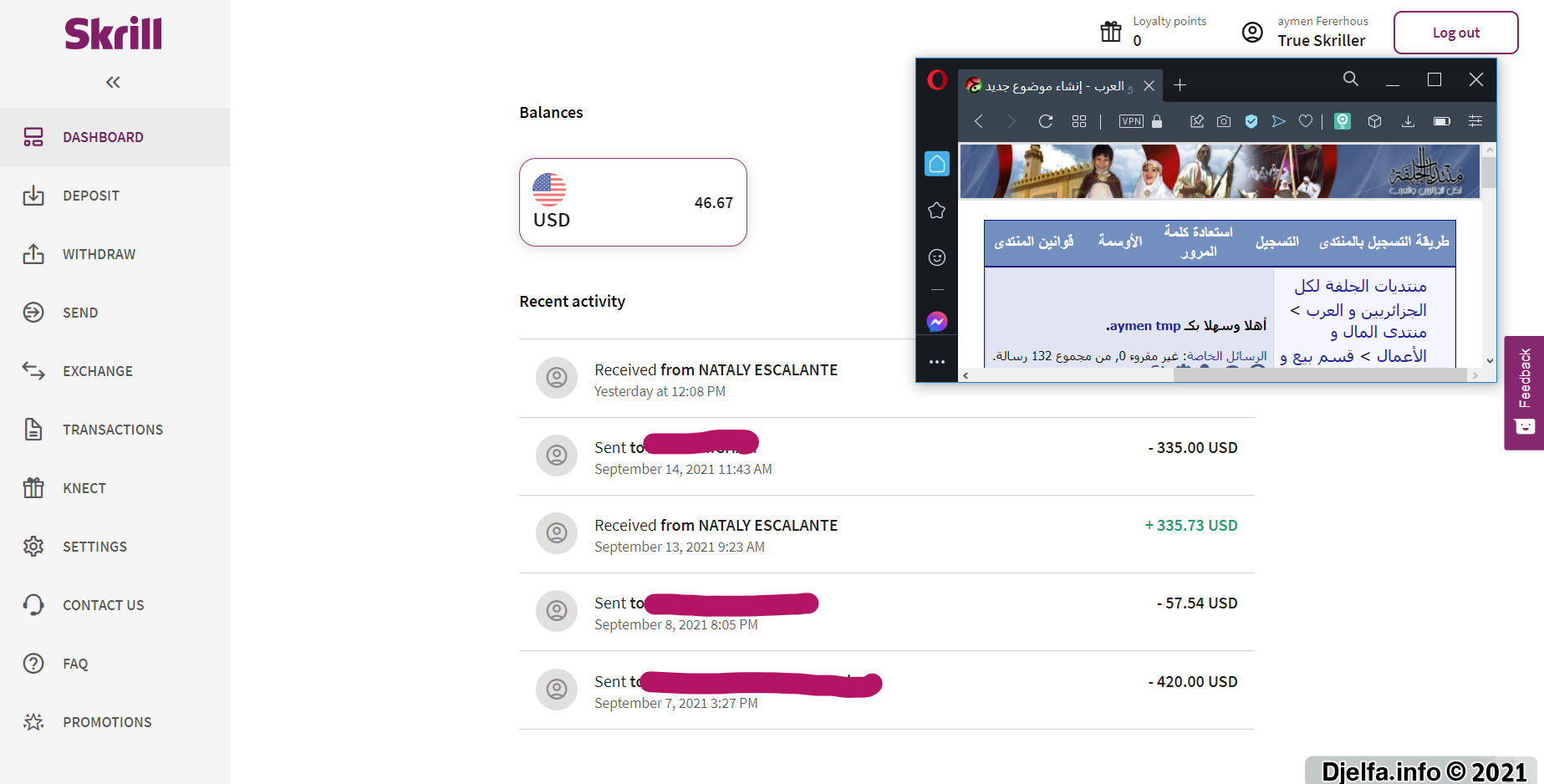Click the forum's التسجيل registration link
This screenshot has height=784, width=1544.
[1276, 242]
